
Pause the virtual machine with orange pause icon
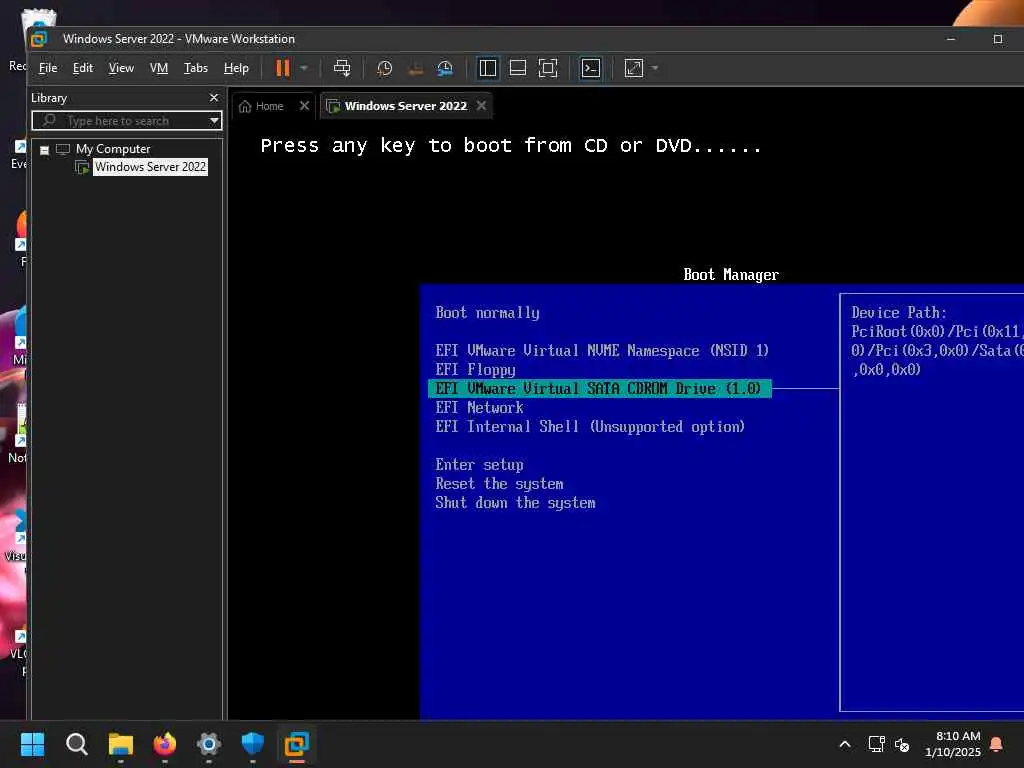point(282,68)
